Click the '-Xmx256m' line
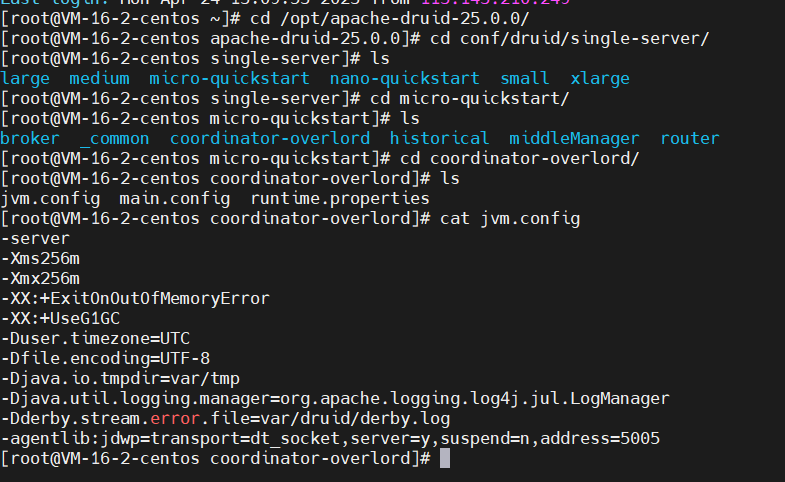Viewport: 785px width, 482px height. point(40,278)
